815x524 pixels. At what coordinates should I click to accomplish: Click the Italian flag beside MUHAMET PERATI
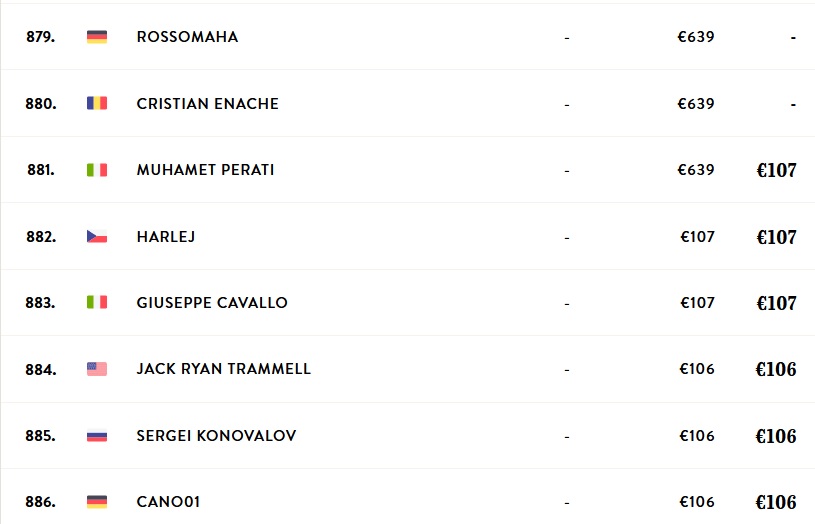pyautogui.click(x=97, y=170)
